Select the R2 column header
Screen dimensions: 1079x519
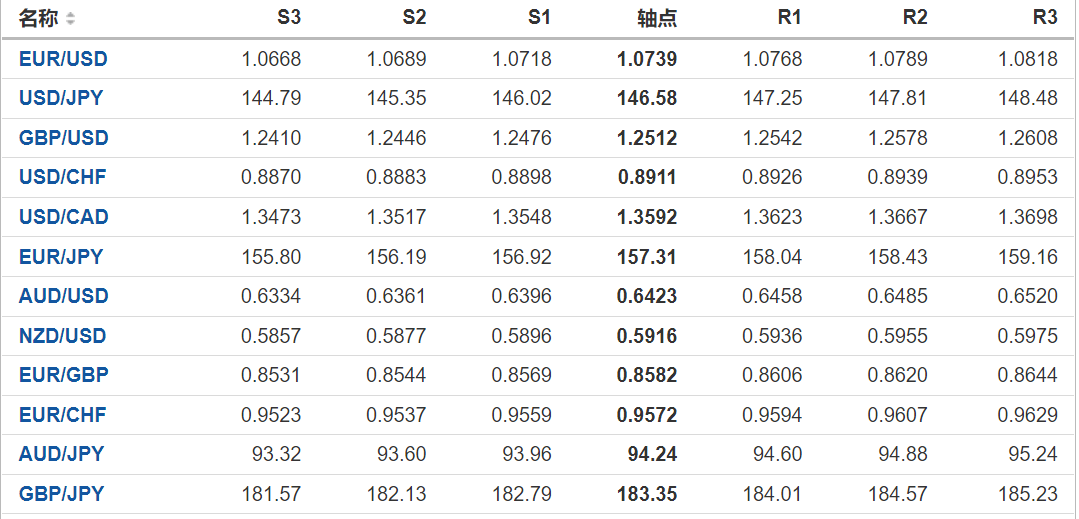coord(914,18)
